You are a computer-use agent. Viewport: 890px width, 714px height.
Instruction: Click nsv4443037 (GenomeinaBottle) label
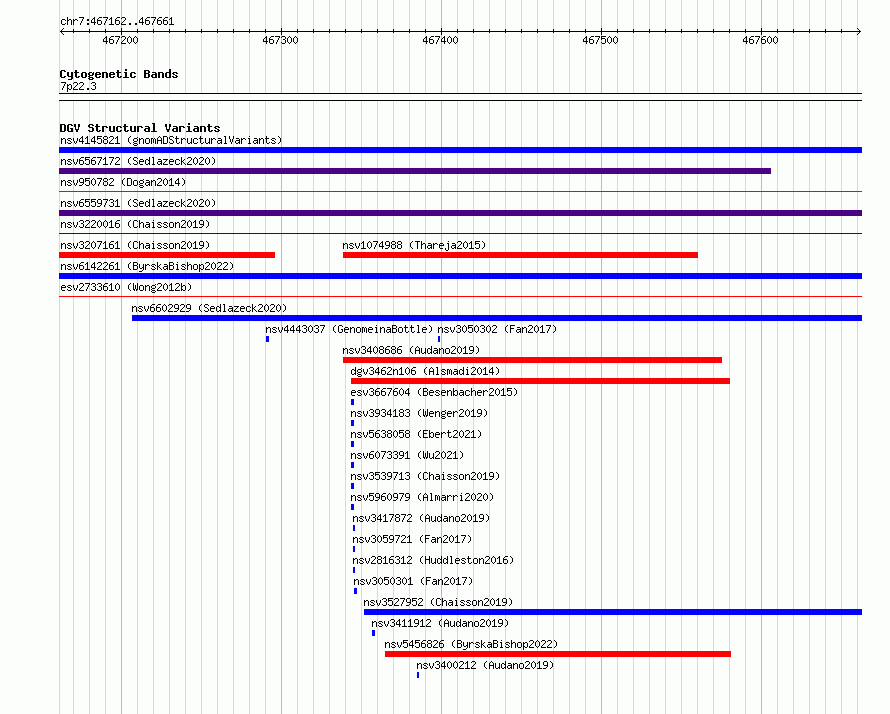(x=349, y=329)
